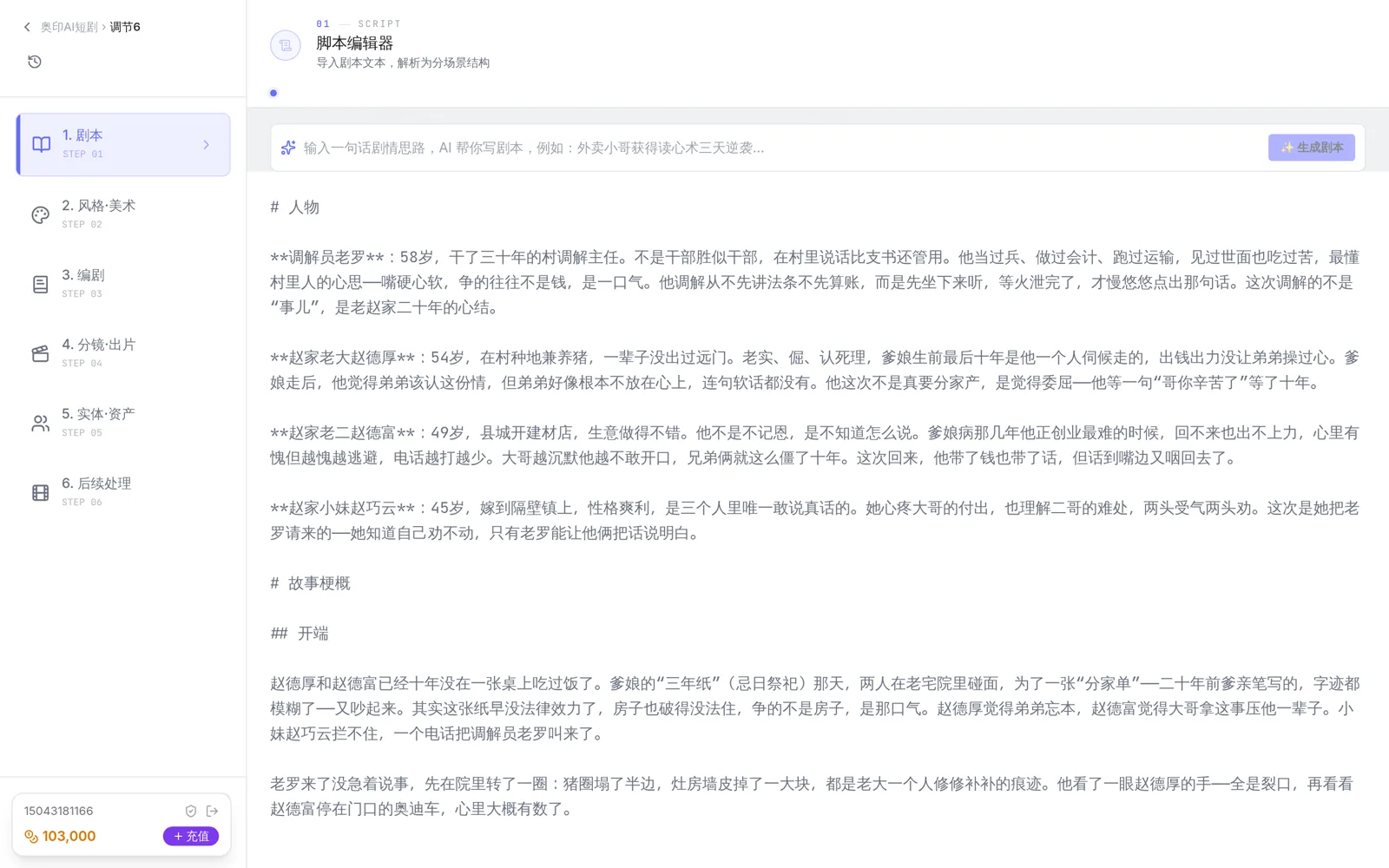The image size is (1389, 868).
Task: Click the '## 开端' heading line
Action: [300, 634]
